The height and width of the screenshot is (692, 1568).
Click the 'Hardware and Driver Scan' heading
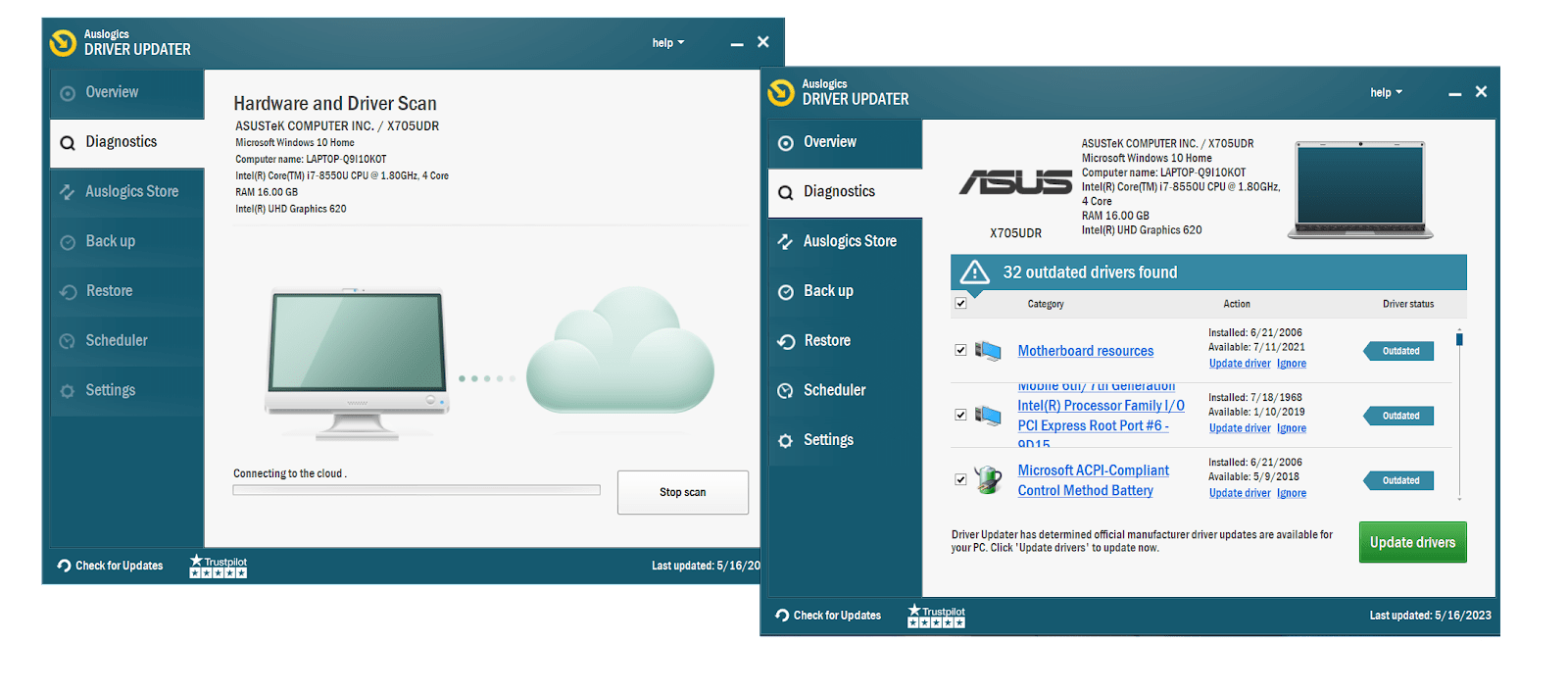[x=335, y=103]
